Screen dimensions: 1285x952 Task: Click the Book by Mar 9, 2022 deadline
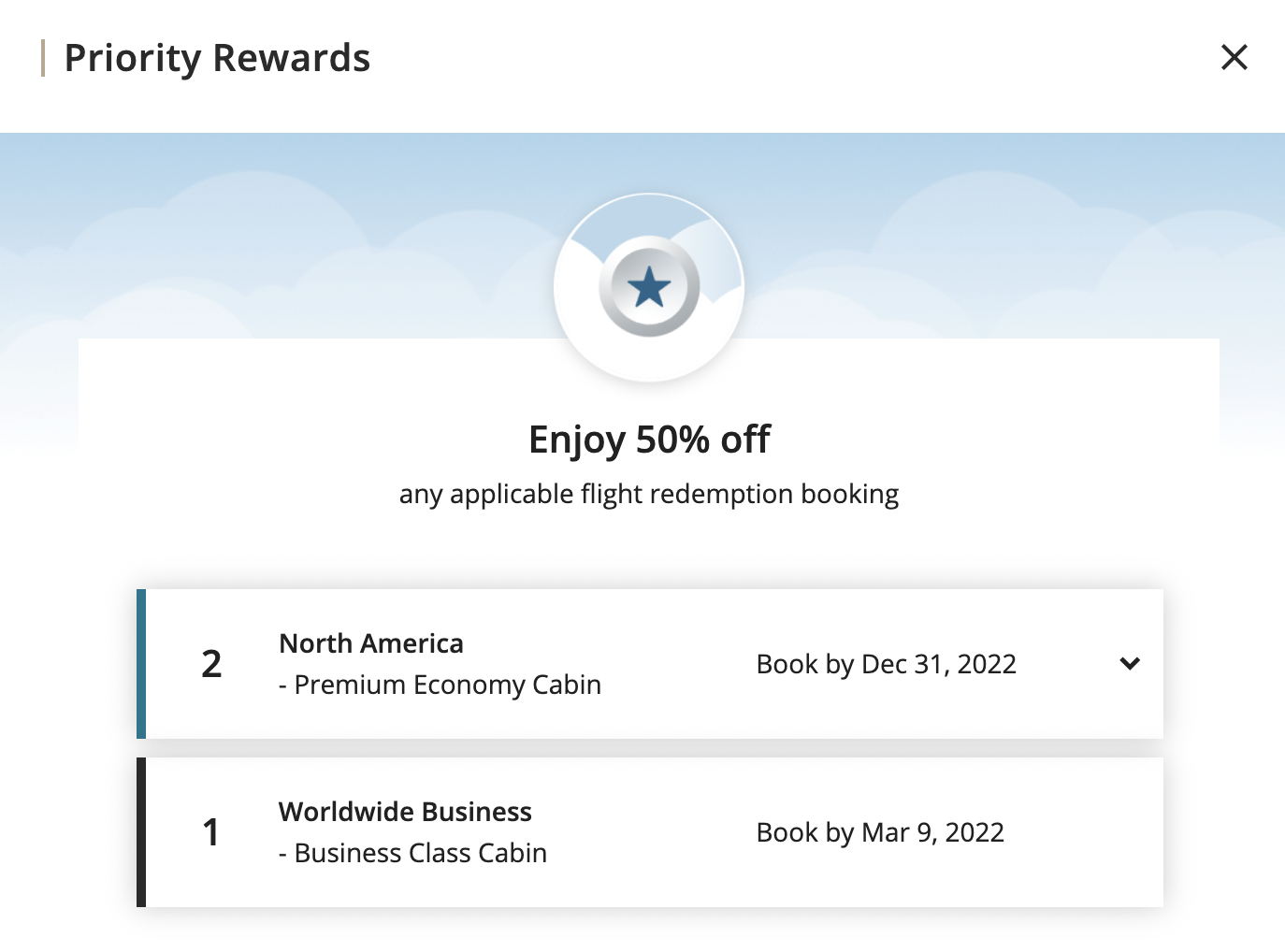[x=880, y=832]
